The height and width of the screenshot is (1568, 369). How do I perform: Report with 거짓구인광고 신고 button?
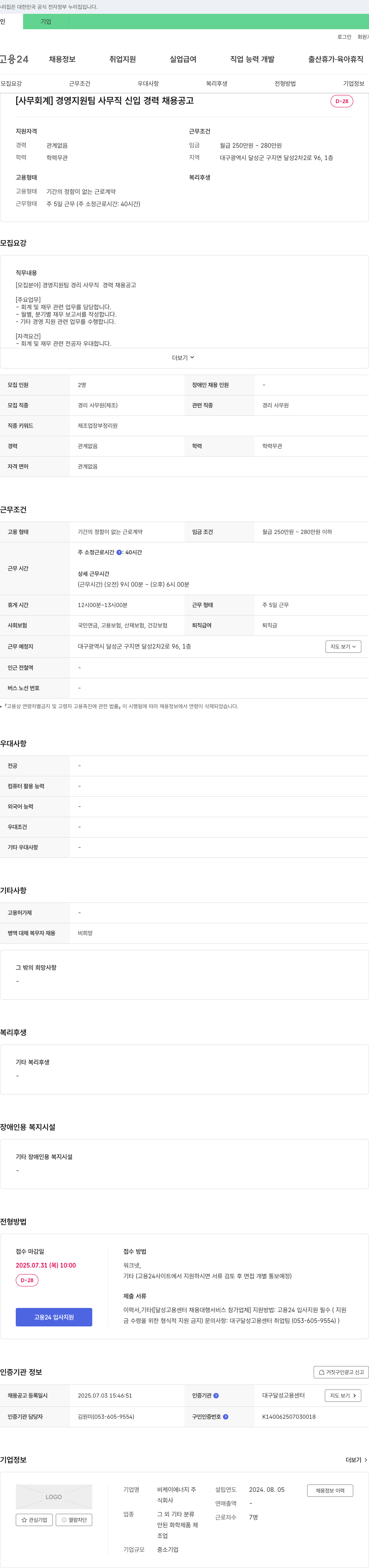pyautogui.click(x=341, y=1372)
